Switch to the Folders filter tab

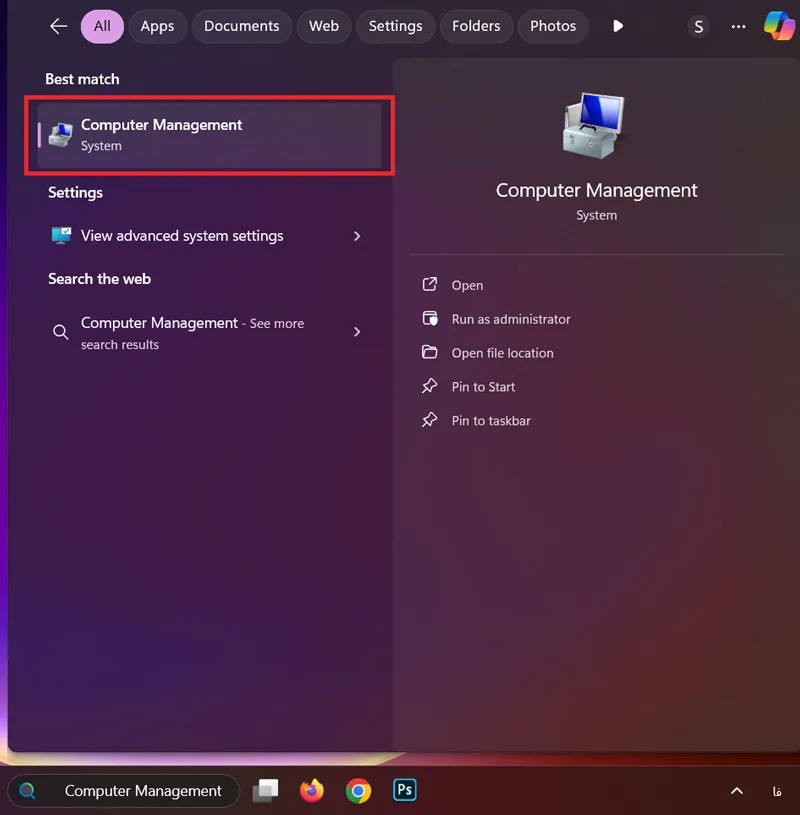pyautogui.click(x=476, y=26)
